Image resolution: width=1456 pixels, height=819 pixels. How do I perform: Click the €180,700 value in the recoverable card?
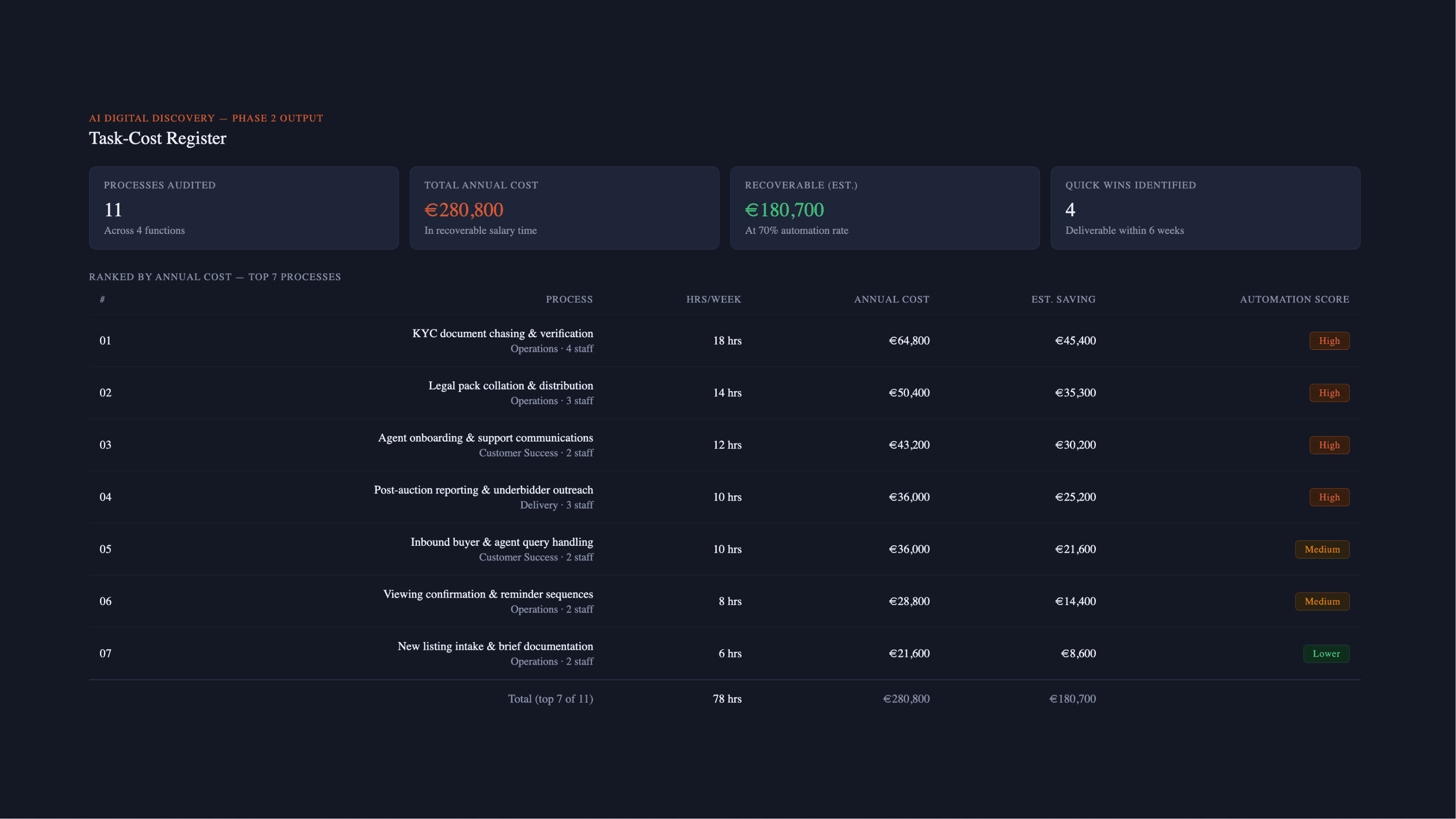pos(784,210)
